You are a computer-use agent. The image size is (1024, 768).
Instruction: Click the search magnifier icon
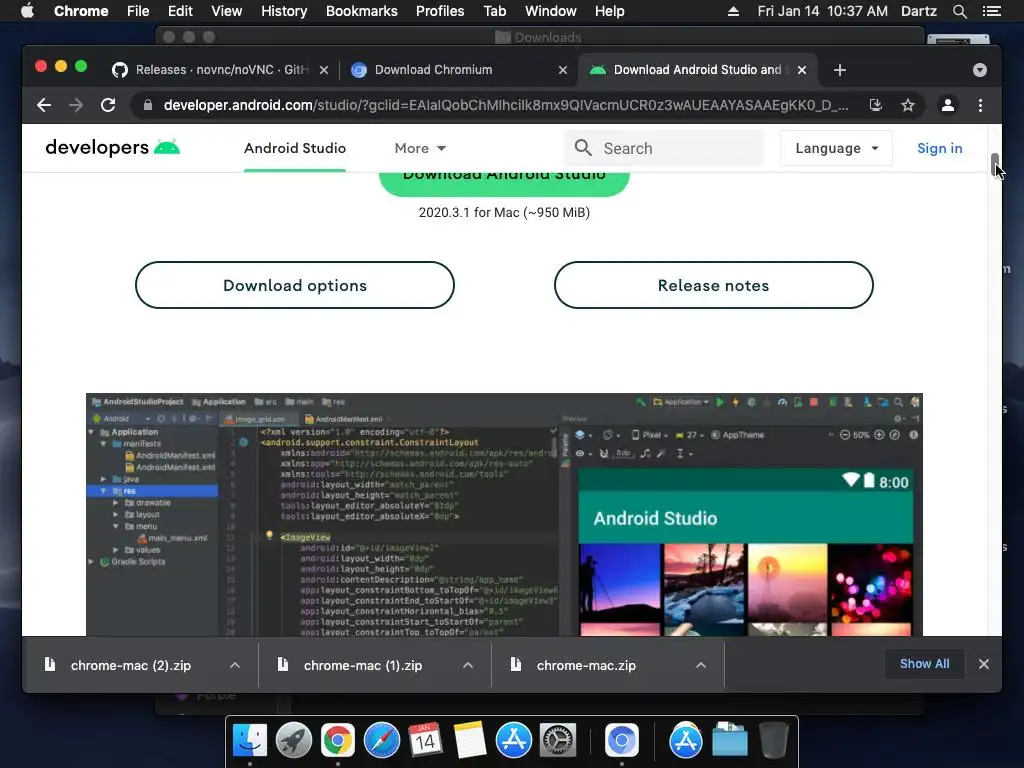point(583,148)
